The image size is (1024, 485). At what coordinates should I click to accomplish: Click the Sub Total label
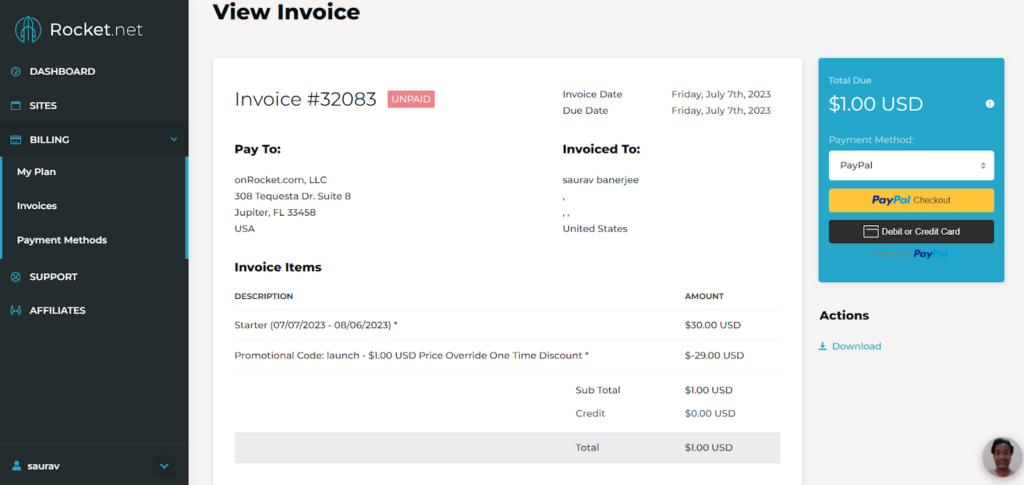click(x=598, y=390)
